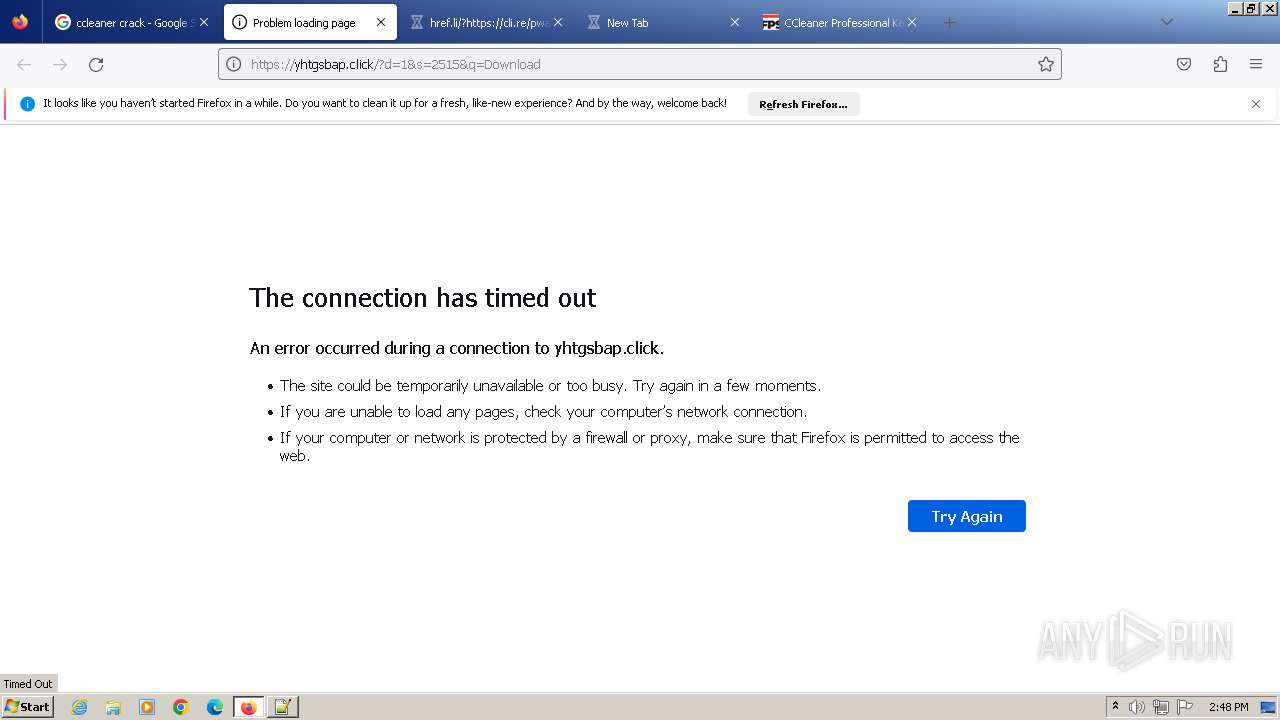Show site information icon in address bar
The width and height of the screenshot is (1280, 720).
pyautogui.click(x=234, y=64)
